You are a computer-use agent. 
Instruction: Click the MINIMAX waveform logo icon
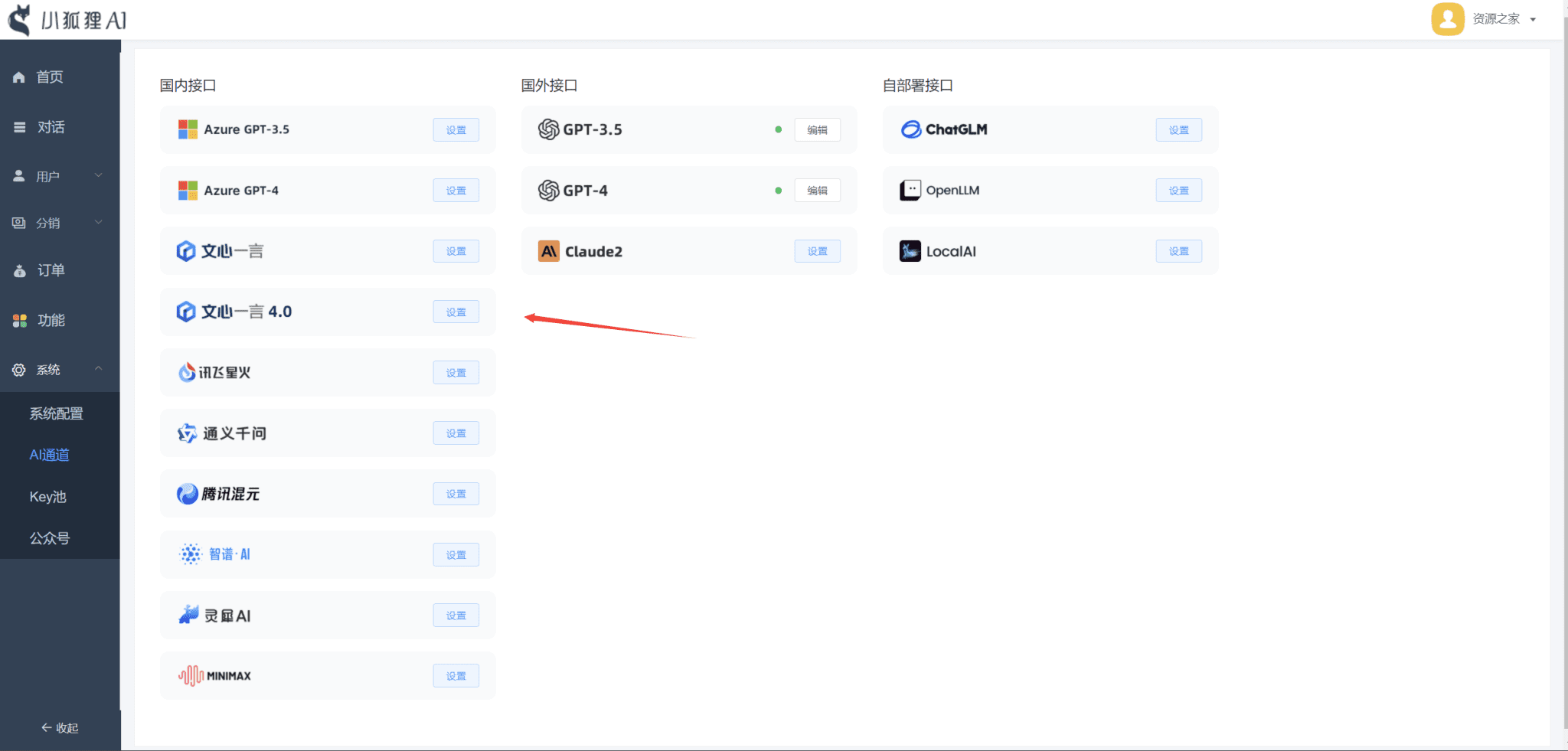[x=191, y=675]
